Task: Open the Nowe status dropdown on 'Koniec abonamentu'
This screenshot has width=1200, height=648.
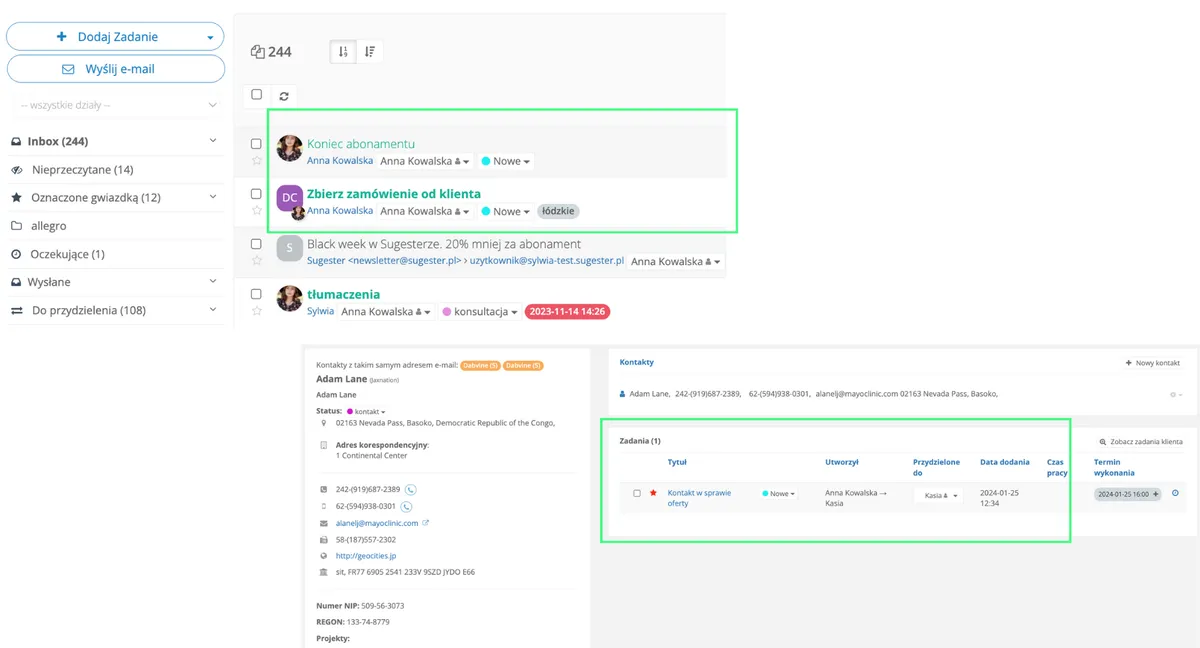Action: (x=506, y=161)
